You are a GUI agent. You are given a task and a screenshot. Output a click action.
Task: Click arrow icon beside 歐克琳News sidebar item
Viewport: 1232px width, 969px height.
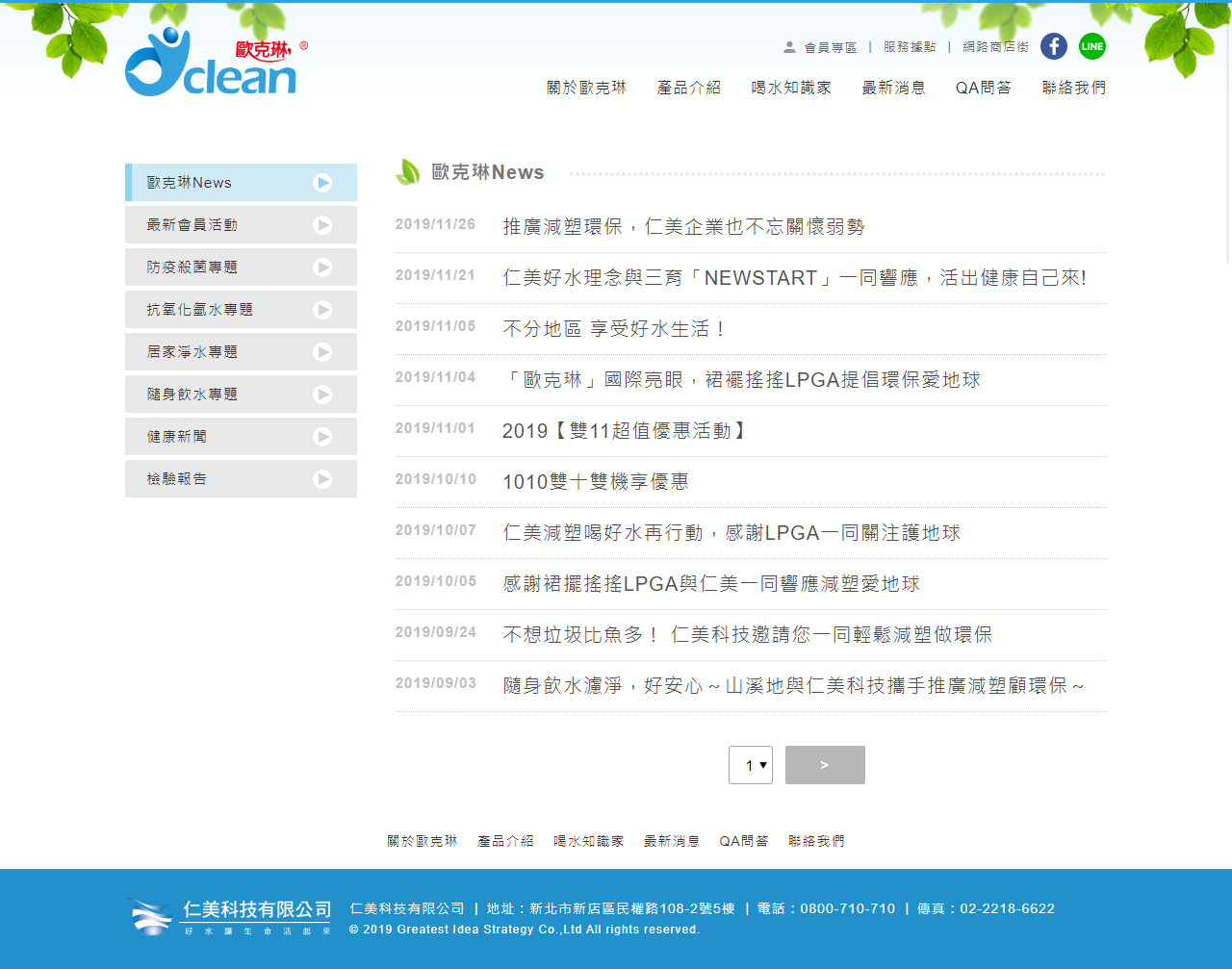[323, 183]
